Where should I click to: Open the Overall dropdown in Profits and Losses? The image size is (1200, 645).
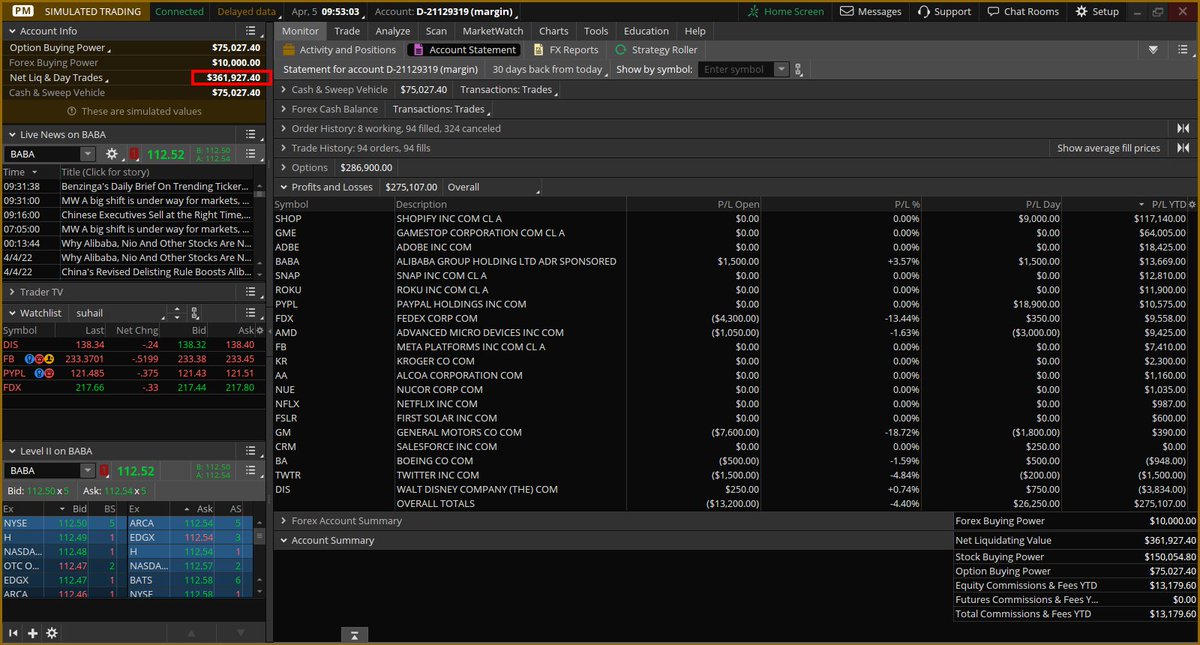[492, 187]
